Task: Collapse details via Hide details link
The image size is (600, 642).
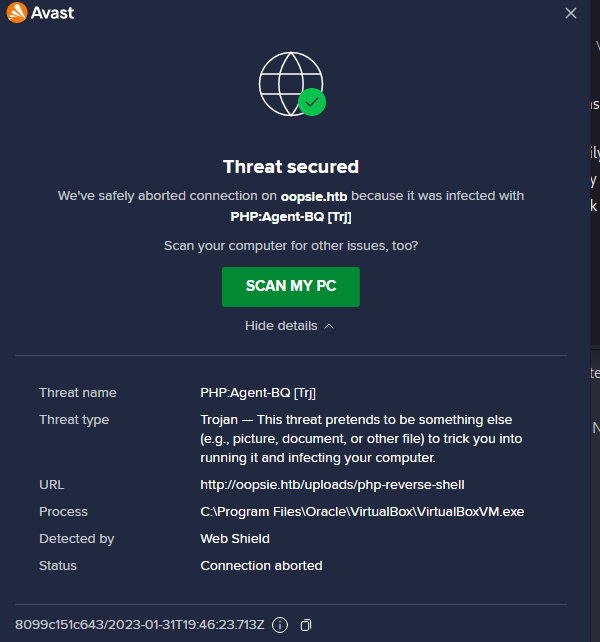Action: tap(281, 326)
